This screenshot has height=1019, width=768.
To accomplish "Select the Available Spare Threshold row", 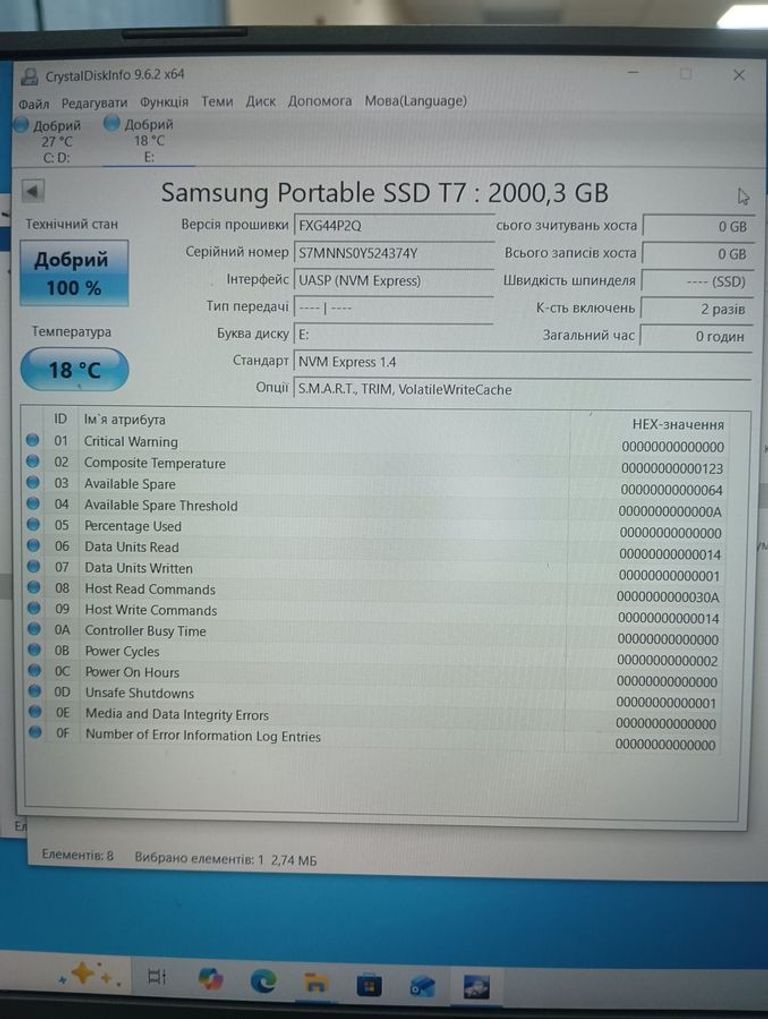I will pyautogui.click(x=376, y=507).
